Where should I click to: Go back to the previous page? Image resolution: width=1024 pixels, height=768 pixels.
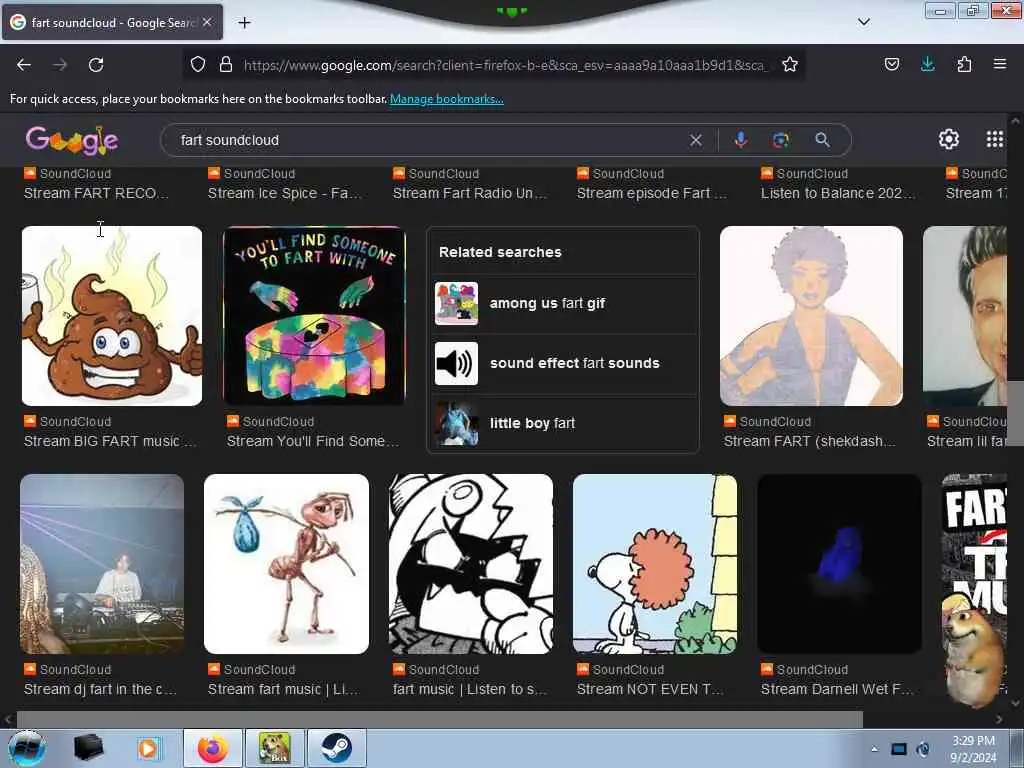point(24,65)
